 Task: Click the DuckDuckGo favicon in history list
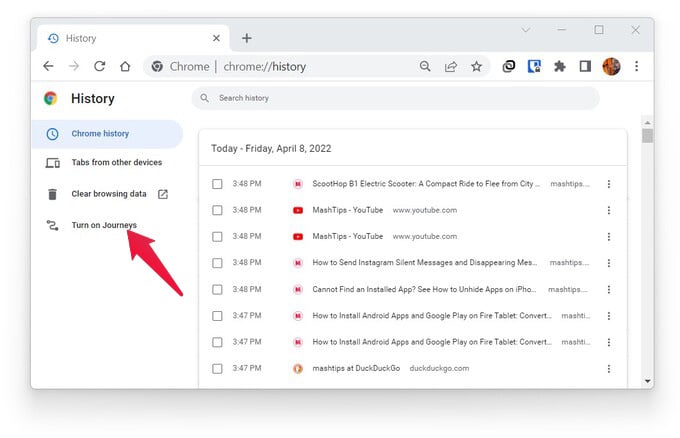298,369
